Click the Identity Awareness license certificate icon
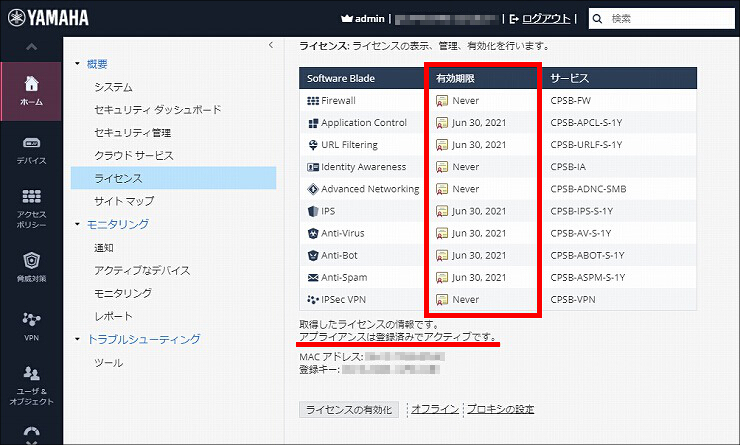 point(442,167)
